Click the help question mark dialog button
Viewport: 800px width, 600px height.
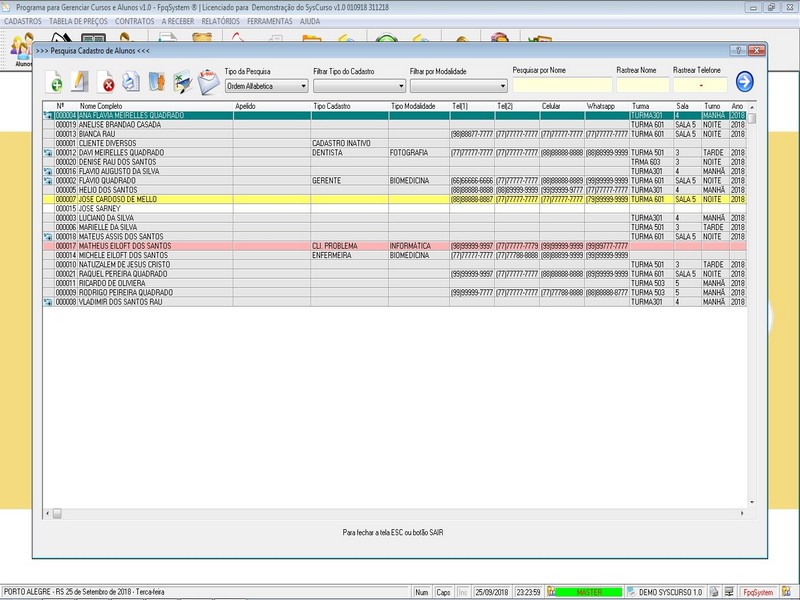(x=738, y=50)
